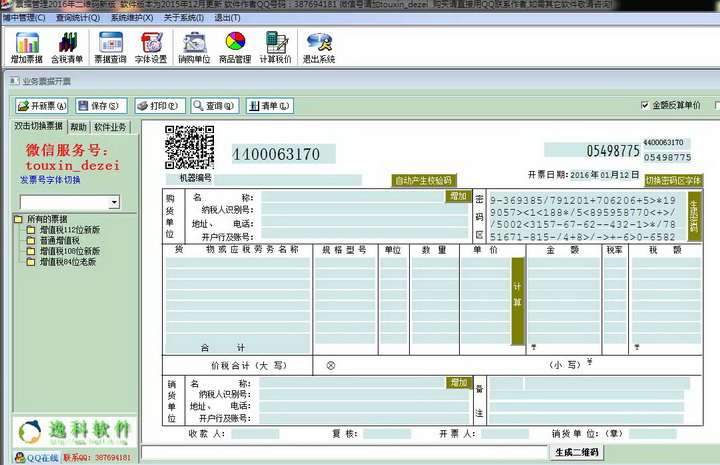Click the 自动产生校验码 button
Viewport: 720px width, 465px height.
point(423,181)
